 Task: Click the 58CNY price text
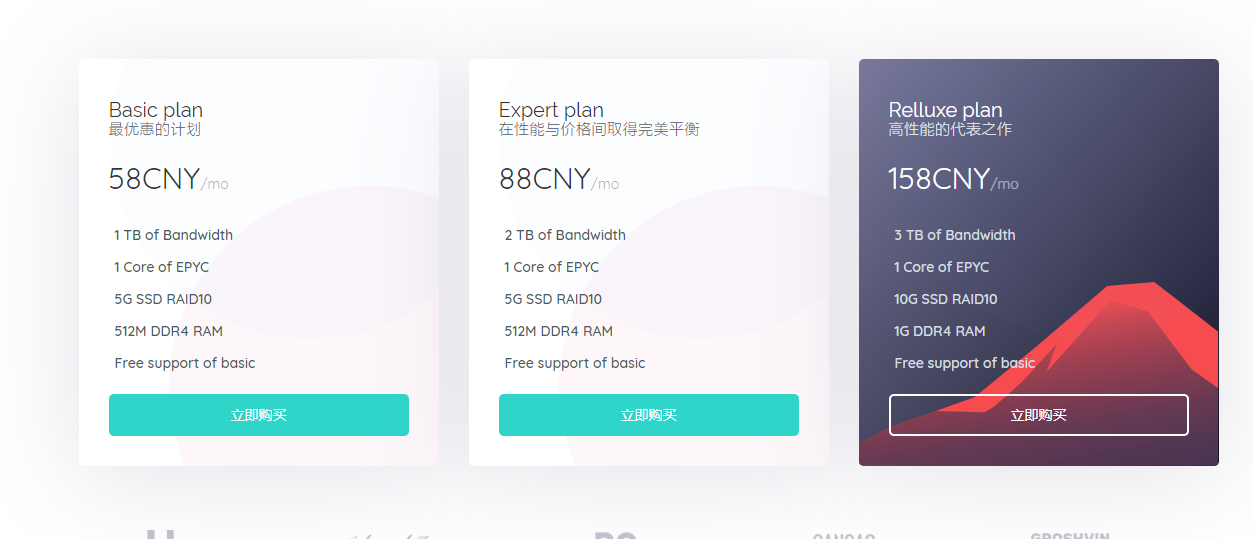coord(155,179)
